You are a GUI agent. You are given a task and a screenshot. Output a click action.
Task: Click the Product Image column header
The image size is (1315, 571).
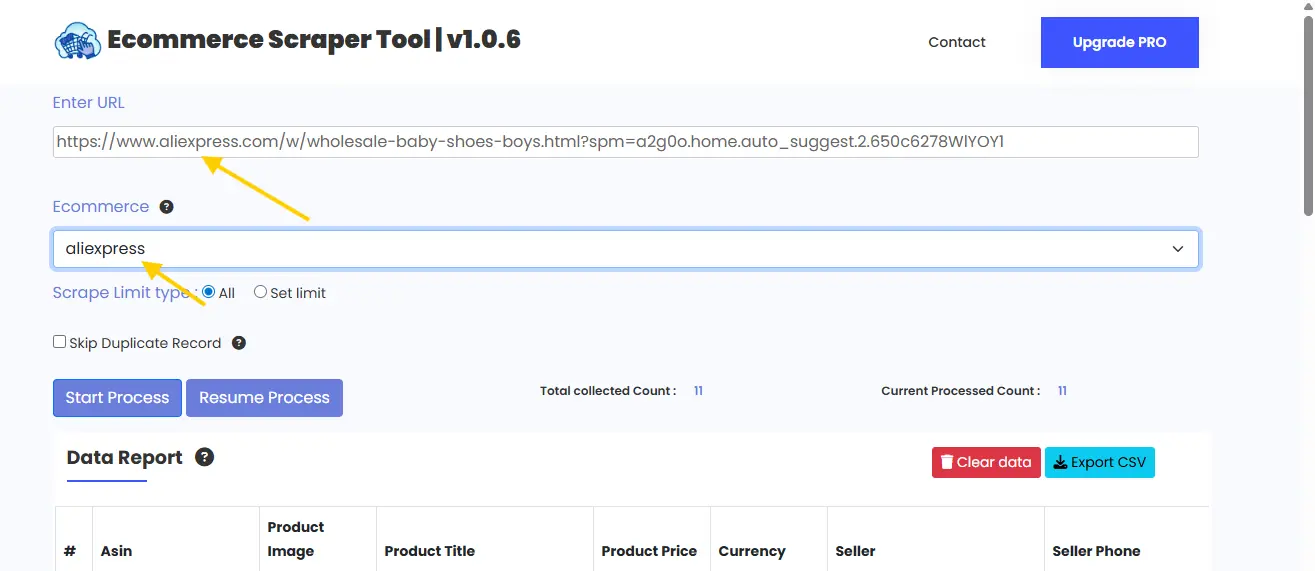tap(296, 539)
